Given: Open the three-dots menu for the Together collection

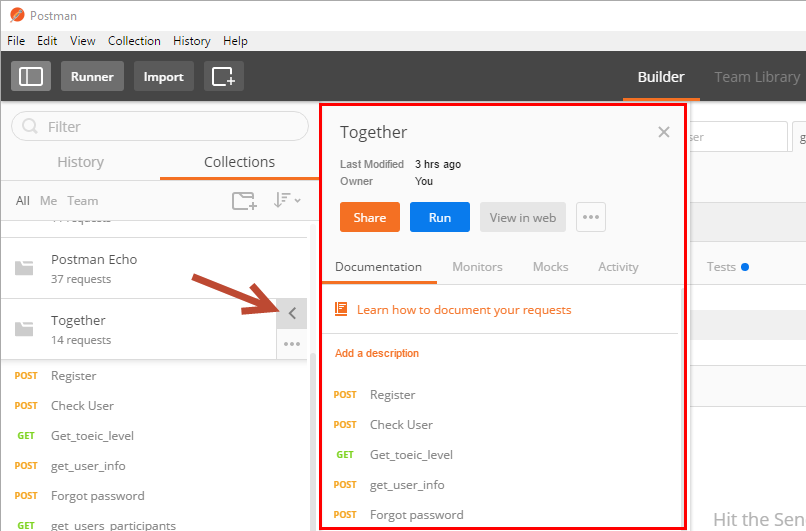Looking at the screenshot, I should point(292,344).
